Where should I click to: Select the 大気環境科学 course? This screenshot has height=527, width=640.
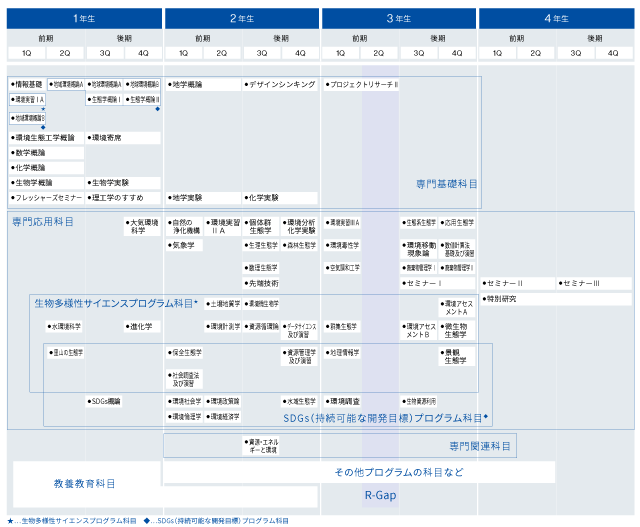point(143,226)
